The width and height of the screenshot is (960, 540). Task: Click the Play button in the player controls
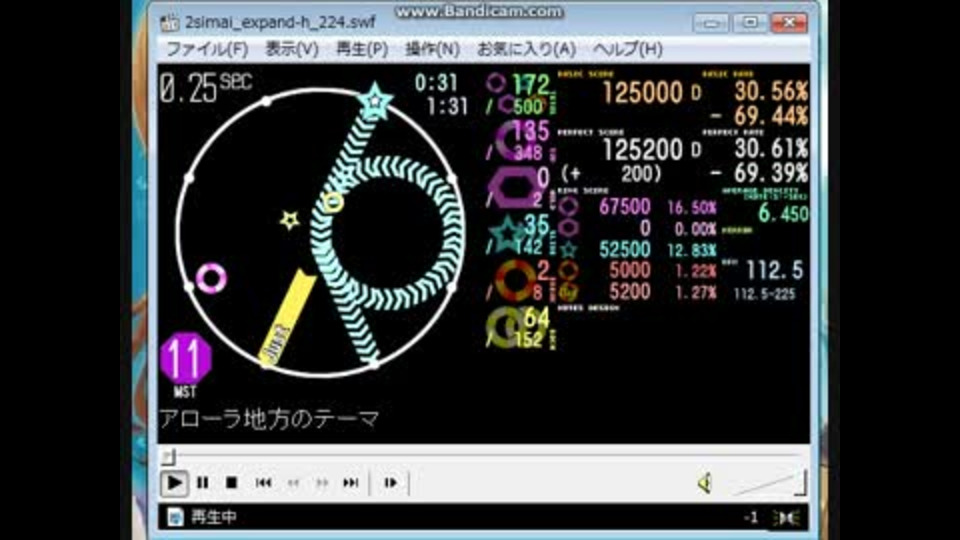(x=174, y=483)
